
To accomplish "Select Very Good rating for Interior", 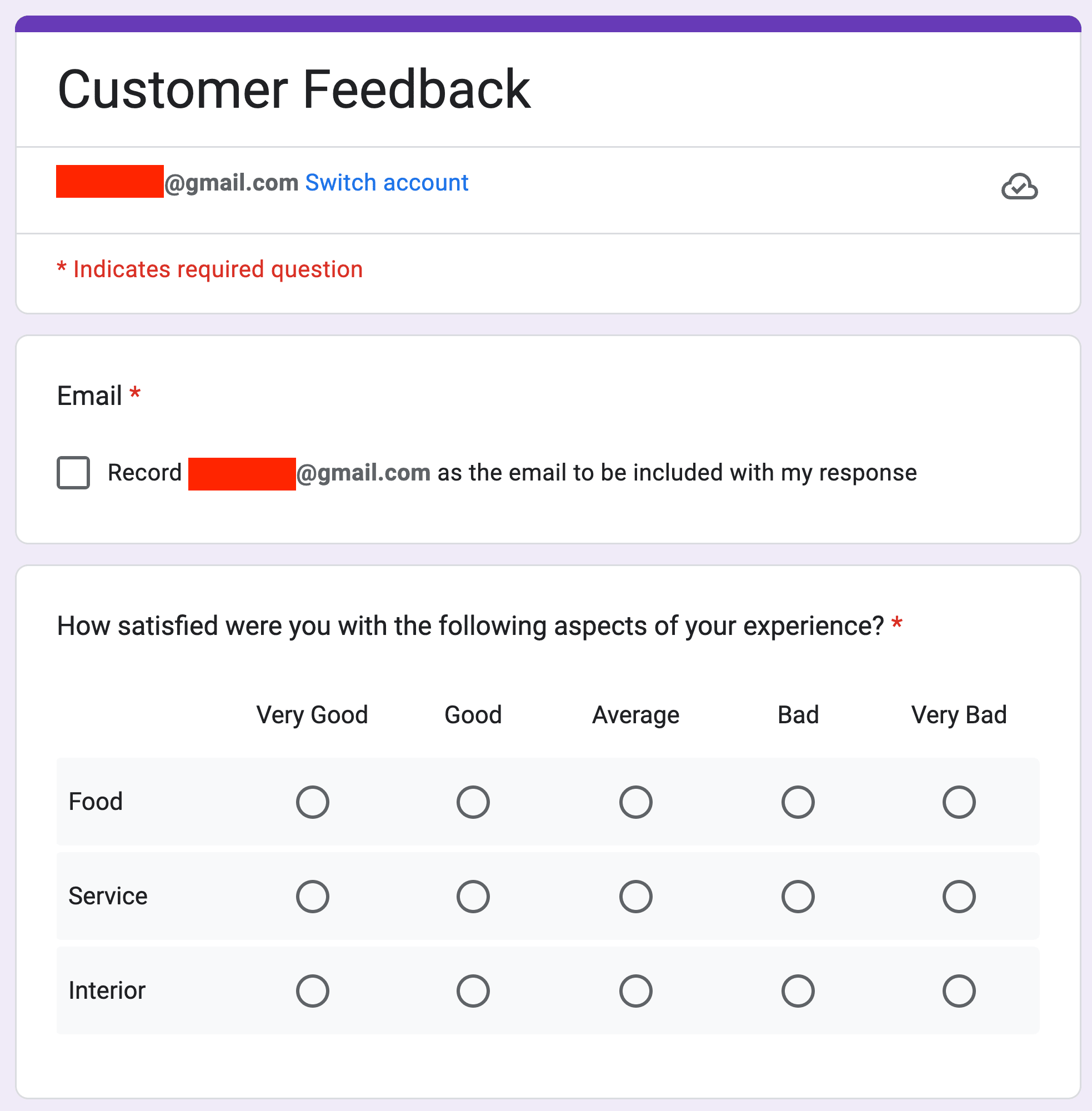I will [x=313, y=990].
